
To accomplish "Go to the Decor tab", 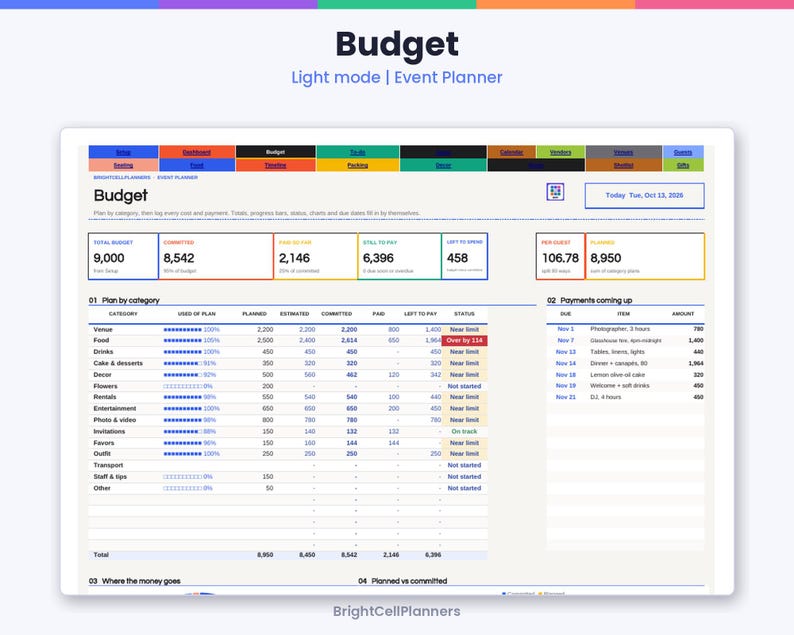I will (443, 165).
